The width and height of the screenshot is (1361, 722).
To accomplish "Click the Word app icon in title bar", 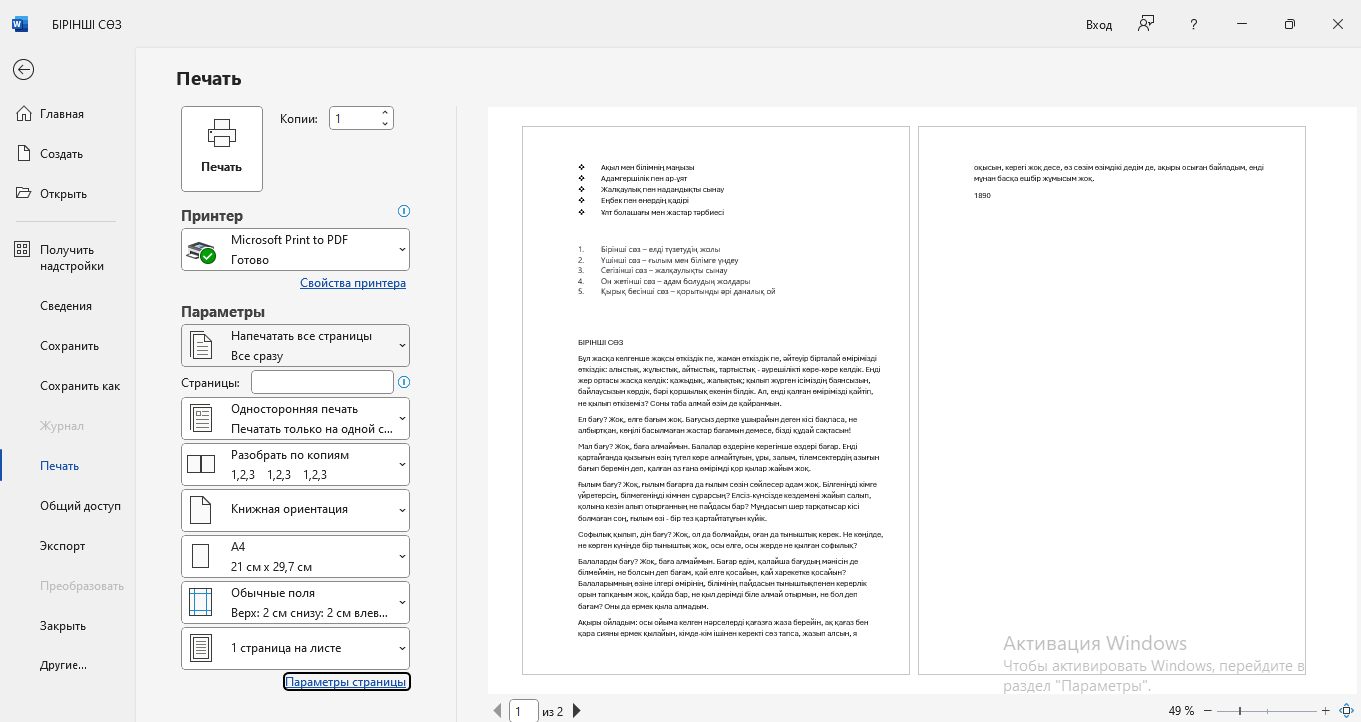I will pyautogui.click(x=20, y=25).
